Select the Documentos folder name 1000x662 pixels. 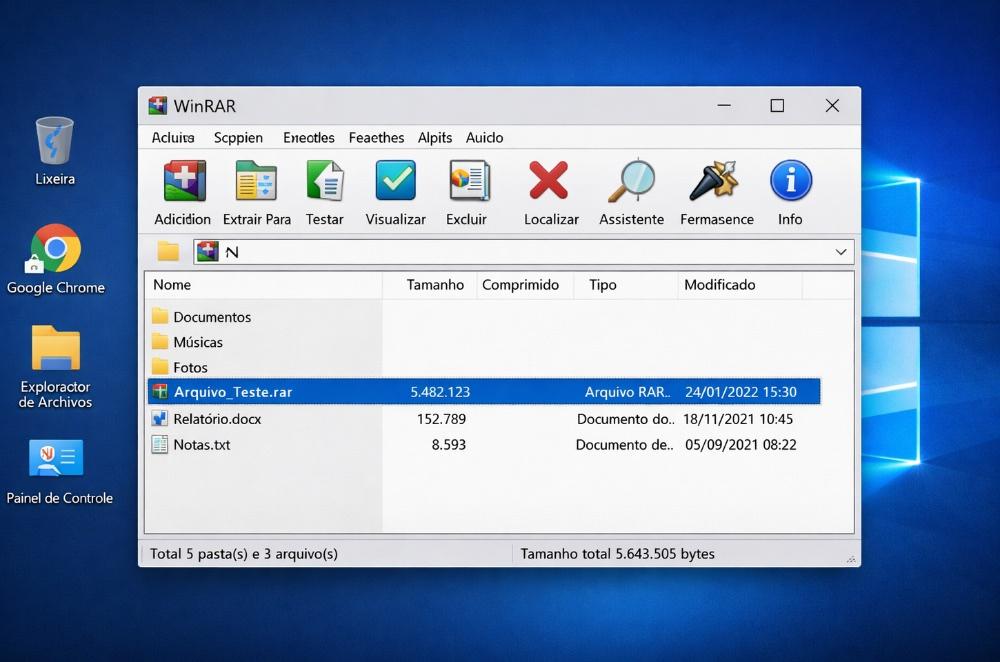click(x=212, y=317)
